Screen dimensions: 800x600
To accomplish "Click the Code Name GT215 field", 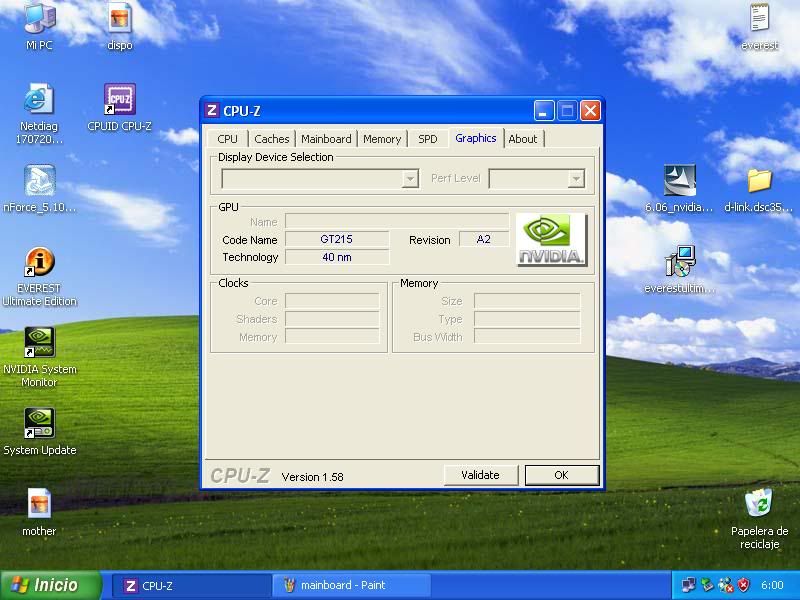I will tap(337, 239).
